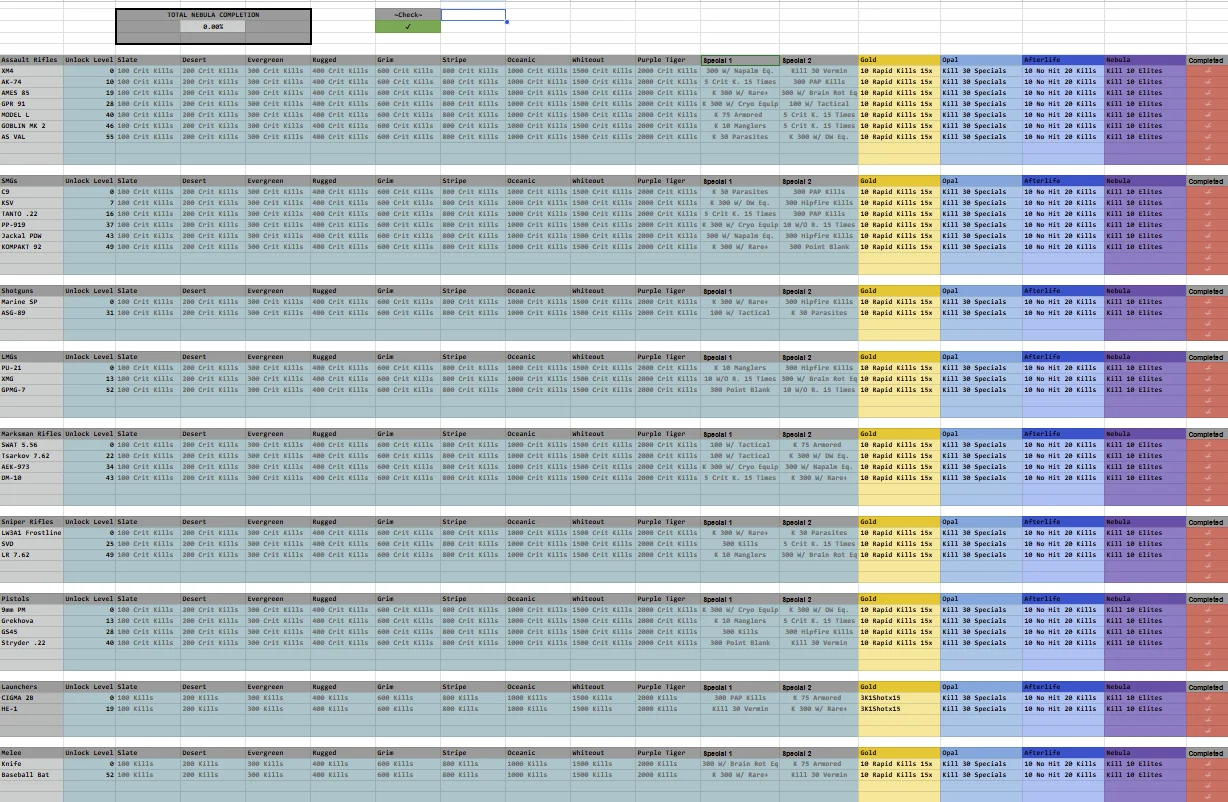Select the Gold challenge cell for CIGMA 2B
The height and width of the screenshot is (802, 1228).
tap(899, 698)
